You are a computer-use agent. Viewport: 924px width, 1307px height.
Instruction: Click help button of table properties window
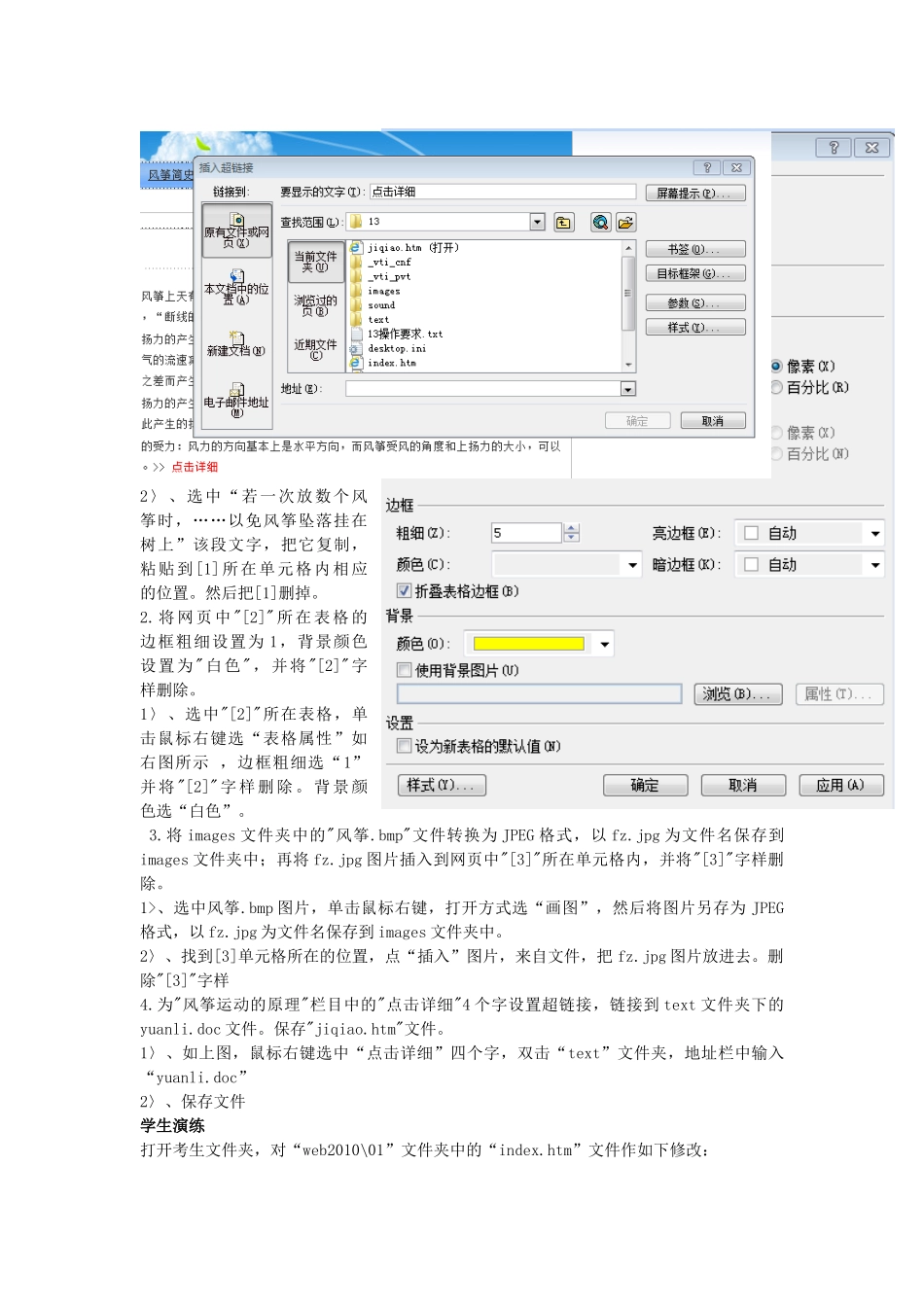coord(833,148)
